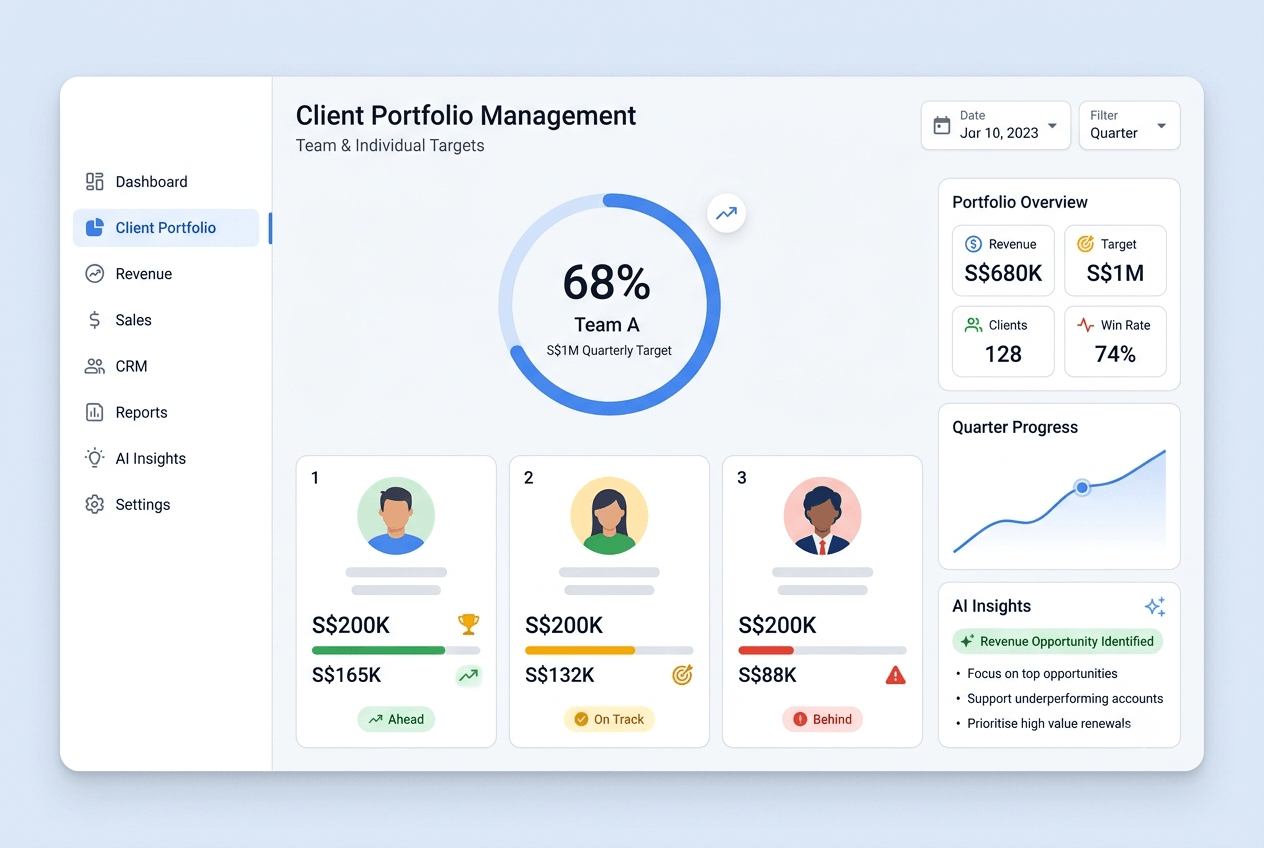Click the red warning triangle beside S$88K
1264x848 pixels.
(x=896, y=676)
